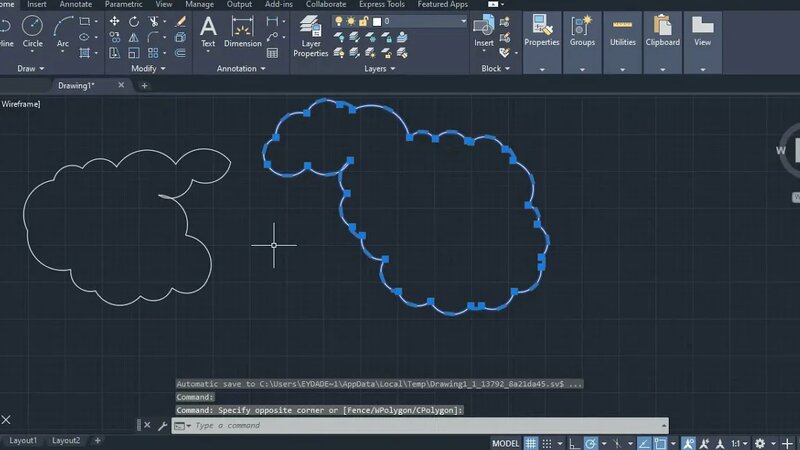Open the layer name dropdown list
Screen dimensions: 800x450
tap(463, 21)
